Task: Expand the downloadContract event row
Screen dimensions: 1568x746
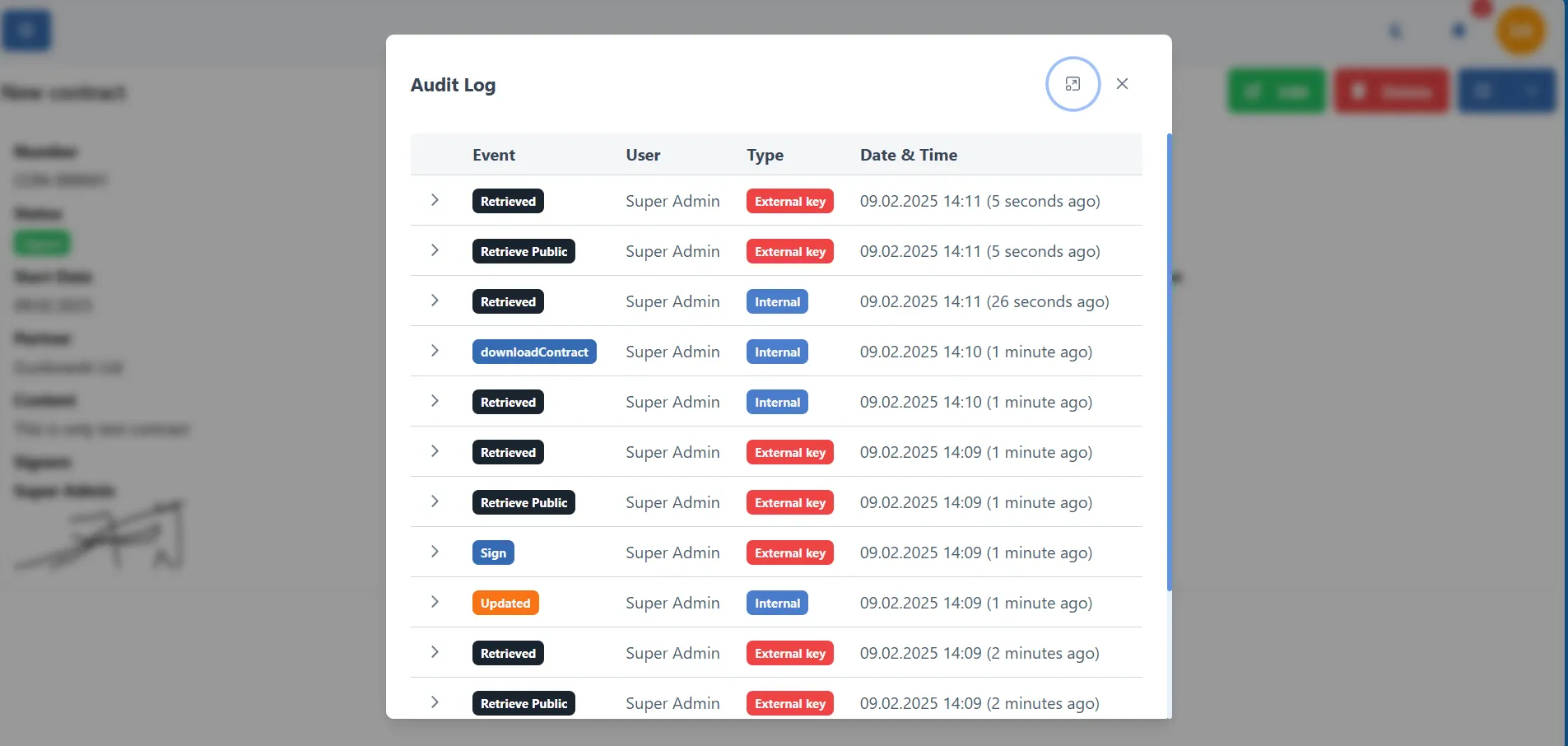Action: [435, 351]
